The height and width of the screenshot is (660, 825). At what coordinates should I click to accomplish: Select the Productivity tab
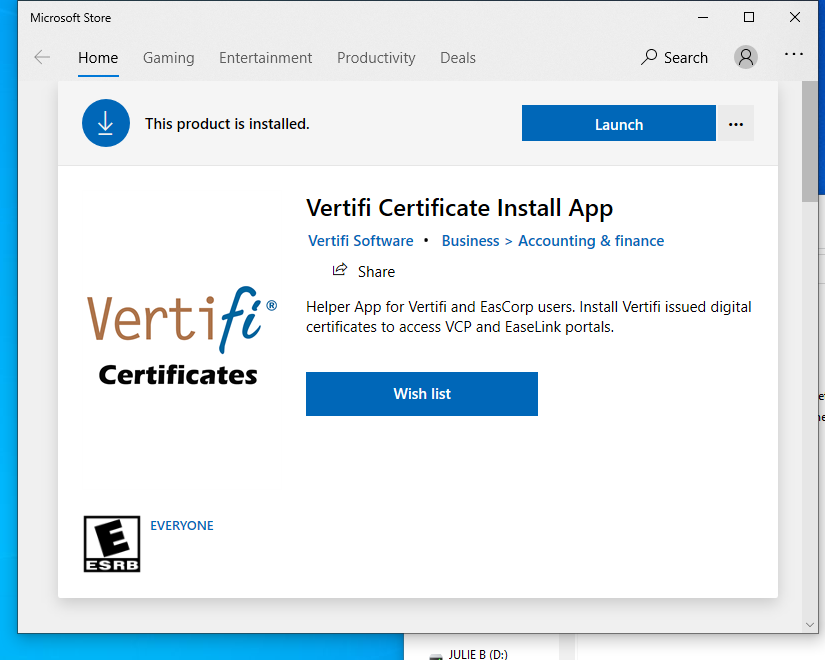tap(376, 58)
